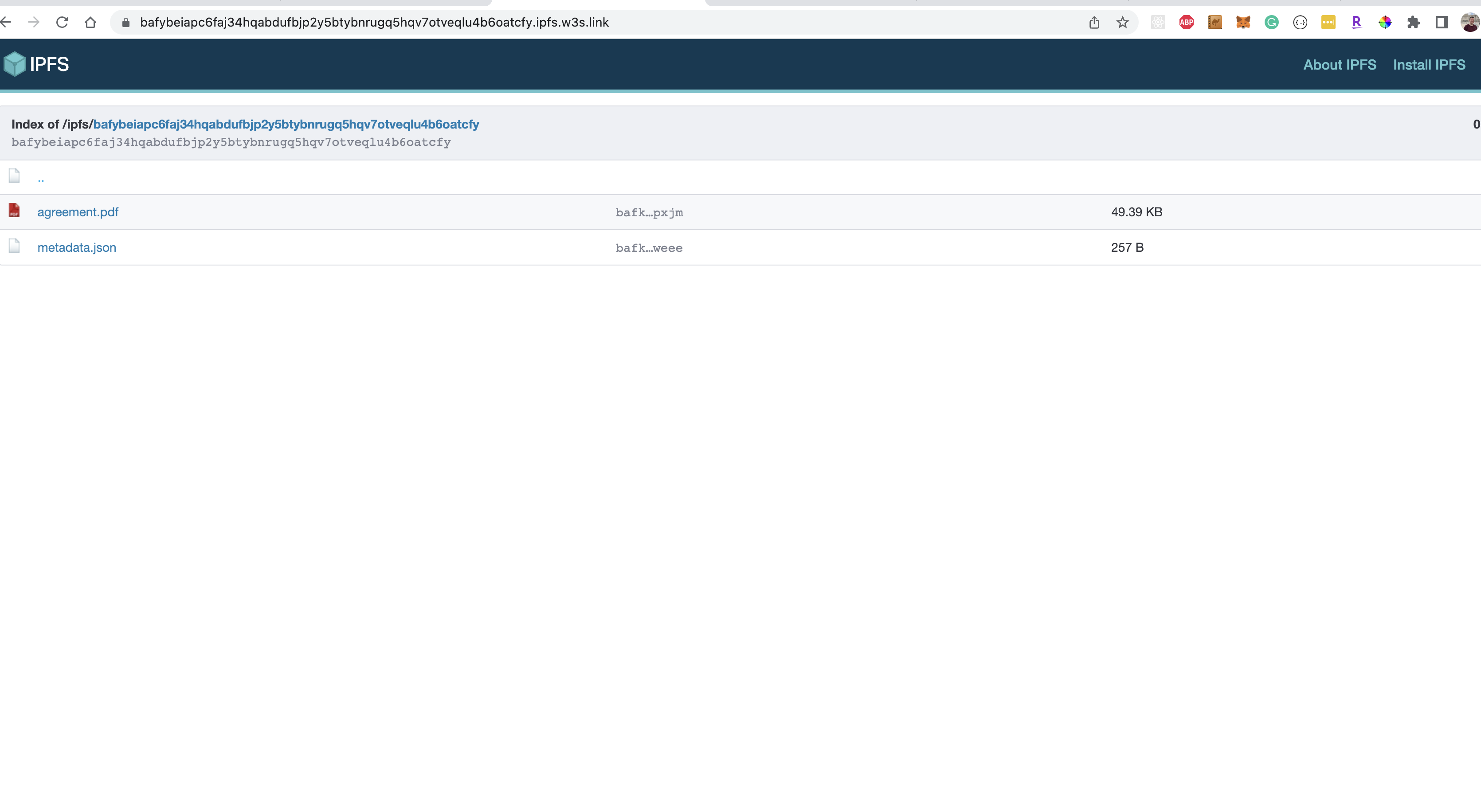Click the React Developer Tools icon
Screen dimensions: 1481x812
[1158, 23]
